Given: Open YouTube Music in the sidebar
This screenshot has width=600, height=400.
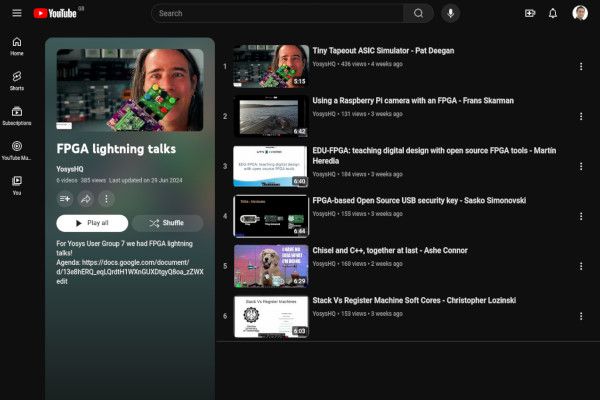Looking at the screenshot, I should (x=17, y=150).
